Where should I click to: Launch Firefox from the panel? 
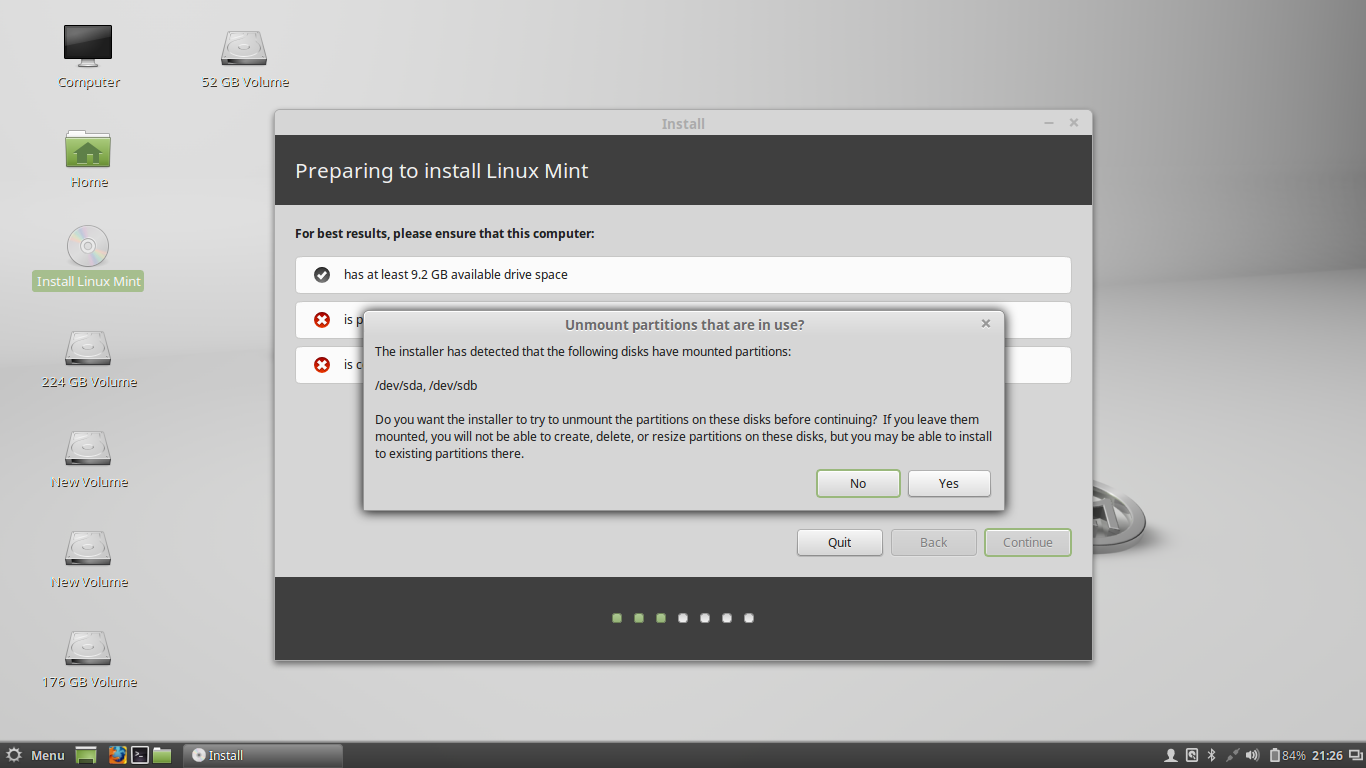(118, 755)
